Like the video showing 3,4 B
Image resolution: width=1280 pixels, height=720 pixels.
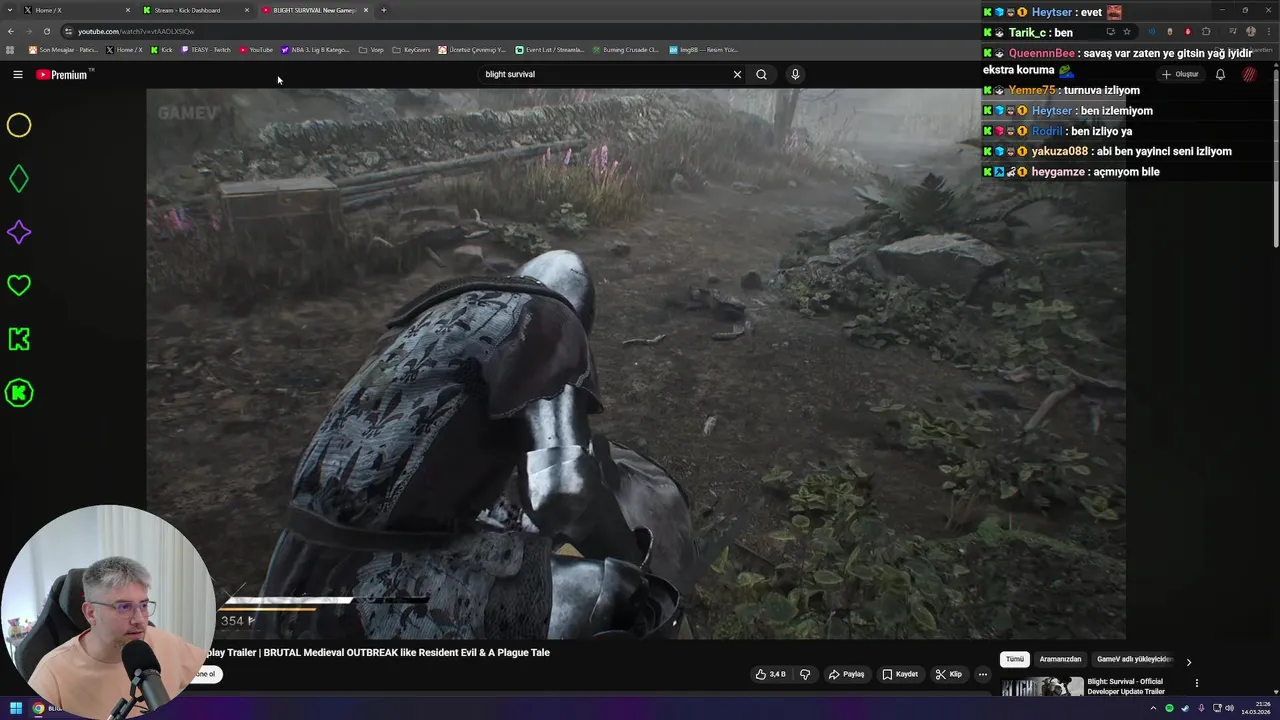[771, 674]
